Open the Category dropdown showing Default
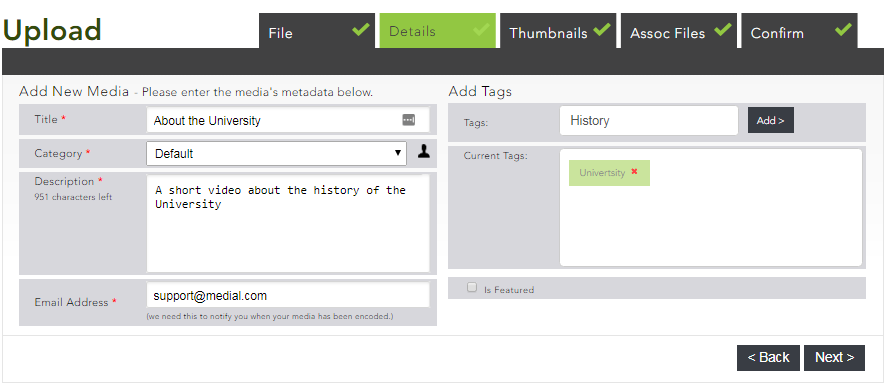 pyautogui.click(x=277, y=154)
